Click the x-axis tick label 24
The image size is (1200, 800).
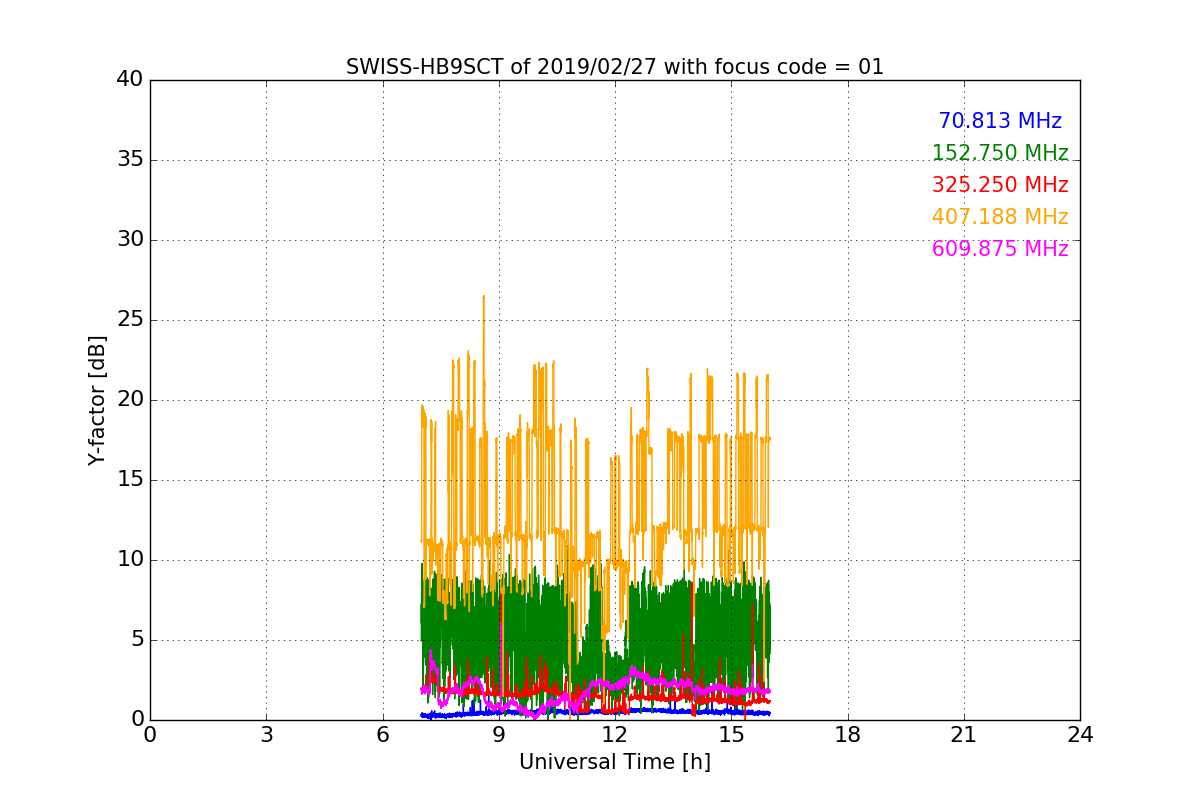click(1080, 734)
